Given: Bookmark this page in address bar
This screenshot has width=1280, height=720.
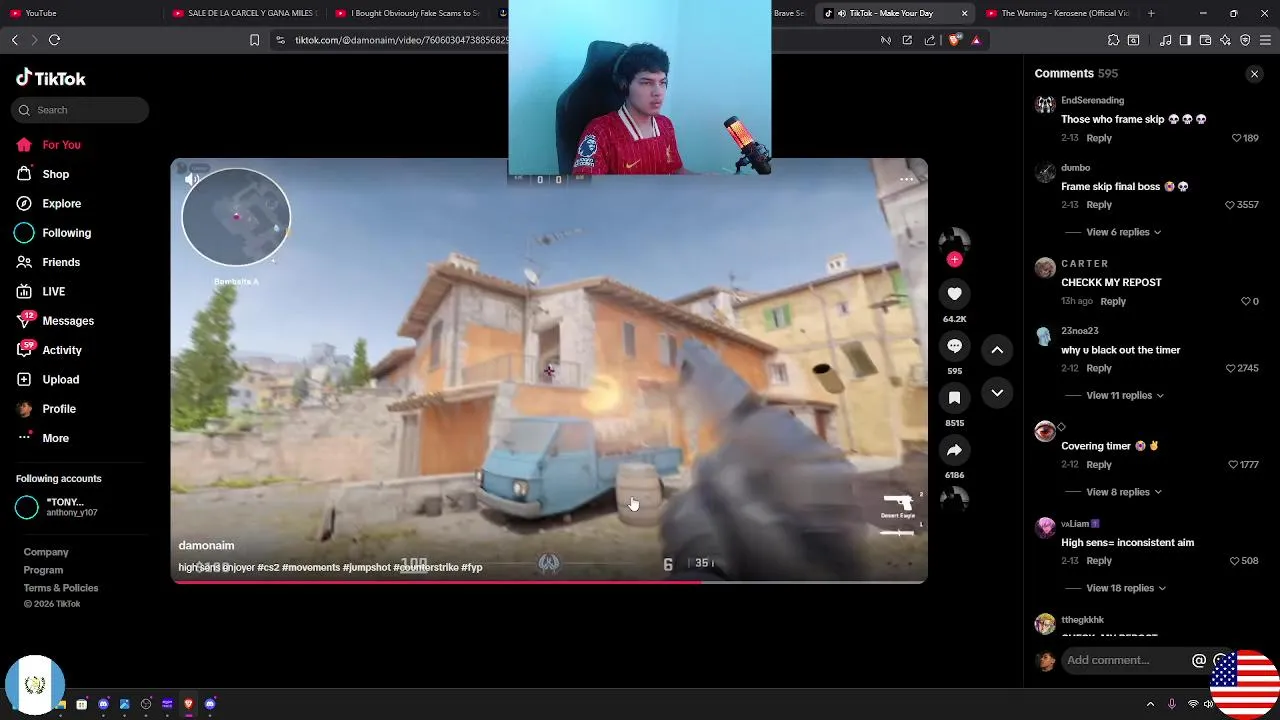Looking at the screenshot, I should point(254,40).
